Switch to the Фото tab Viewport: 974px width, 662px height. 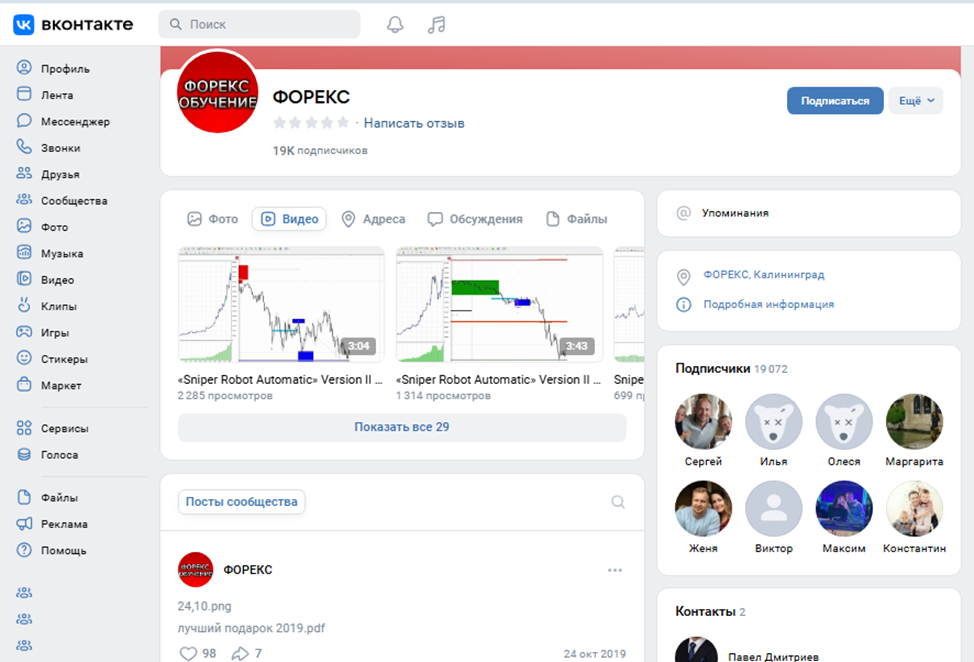point(212,219)
